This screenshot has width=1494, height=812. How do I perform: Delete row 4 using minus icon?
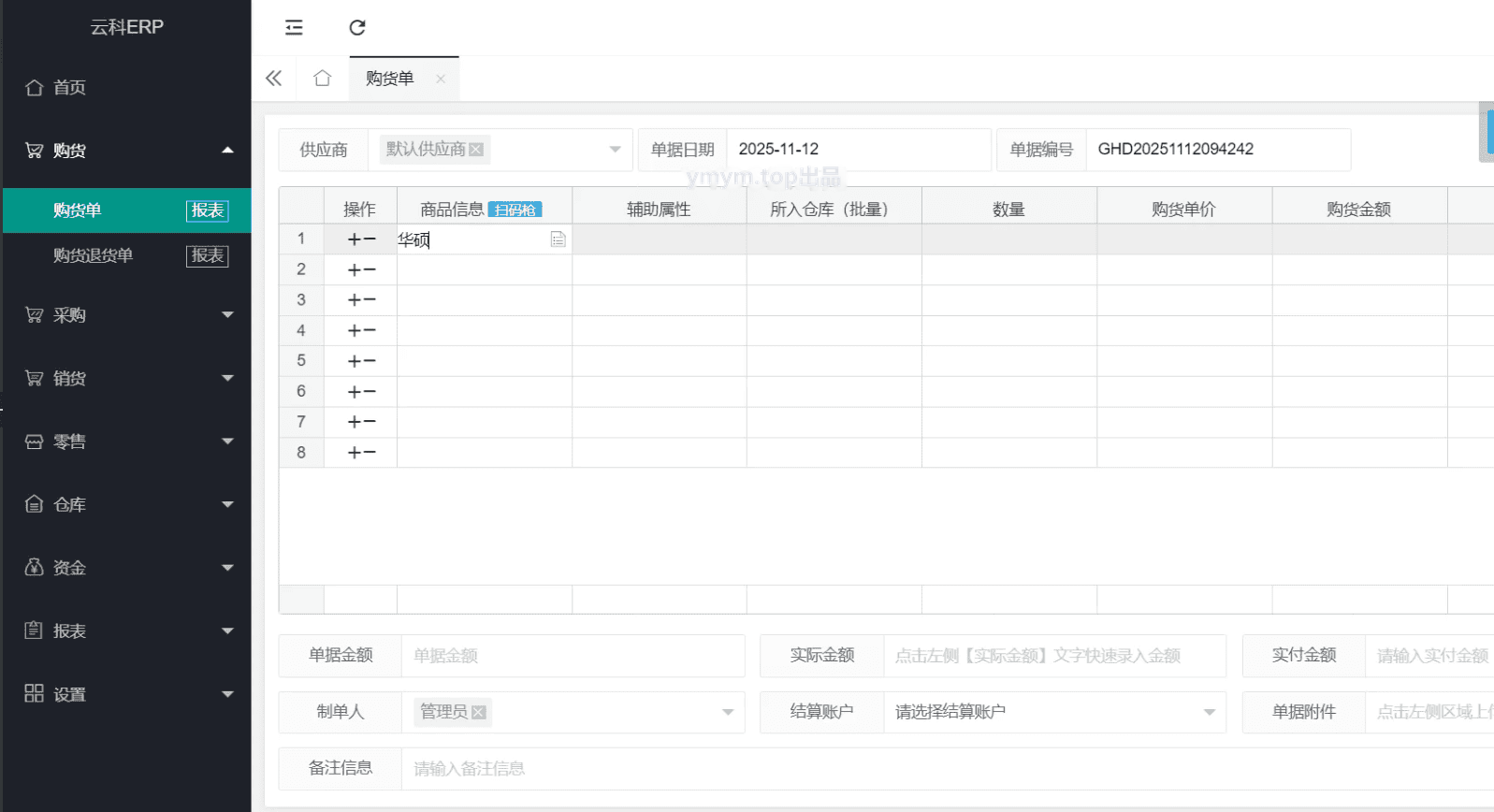point(369,331)
